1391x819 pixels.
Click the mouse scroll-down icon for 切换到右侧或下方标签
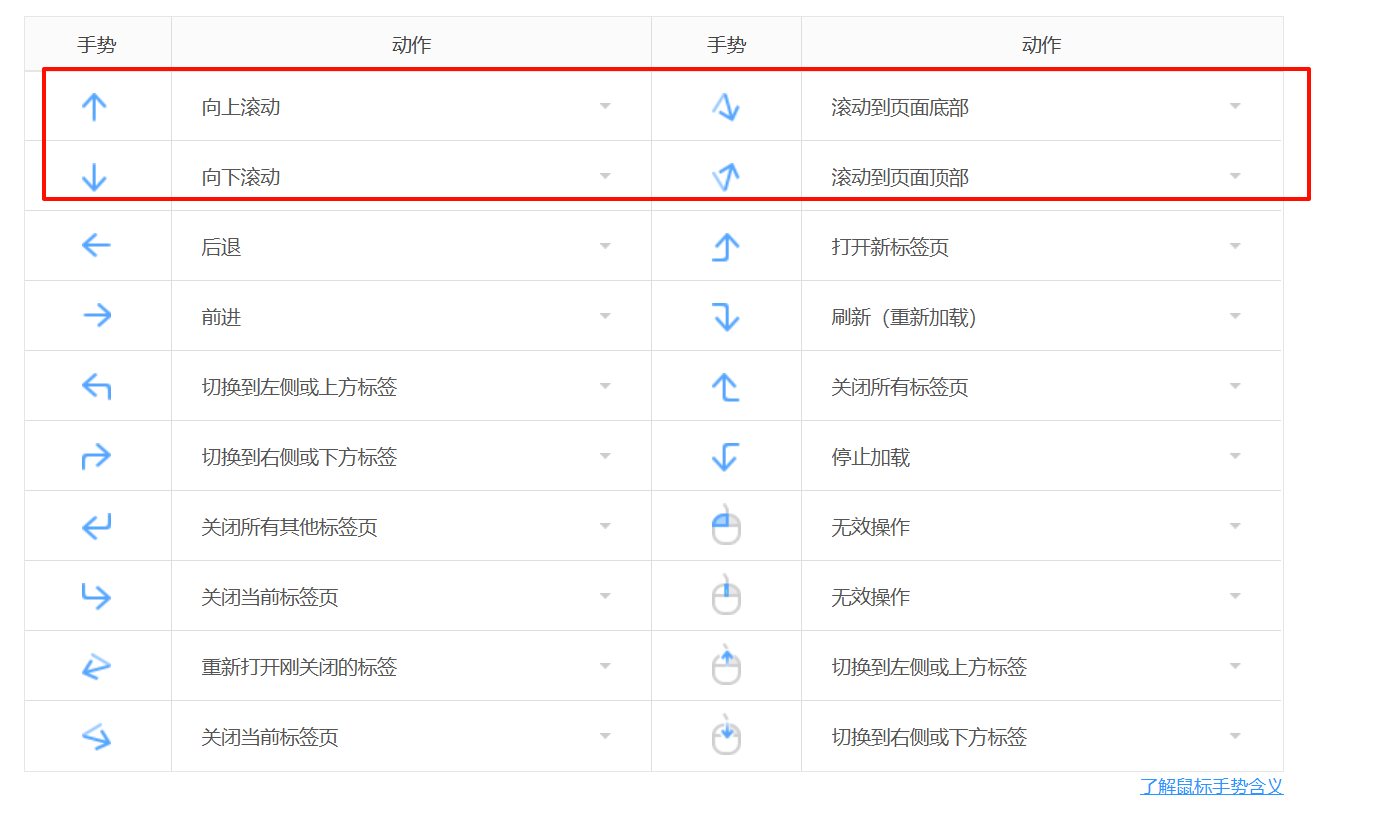pyautogui.click(x=726, y=735)
